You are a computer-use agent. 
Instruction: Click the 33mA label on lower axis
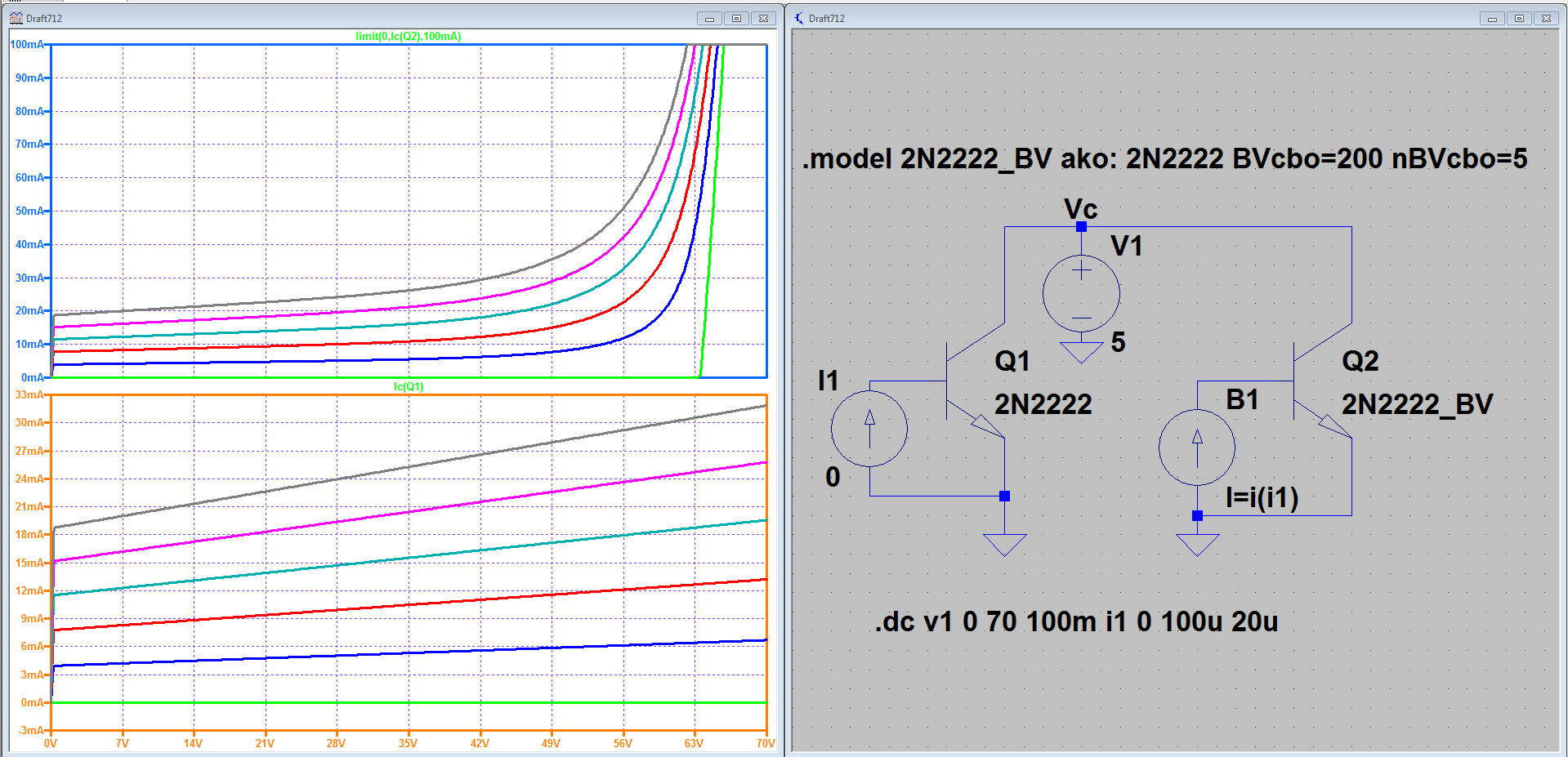29,394
